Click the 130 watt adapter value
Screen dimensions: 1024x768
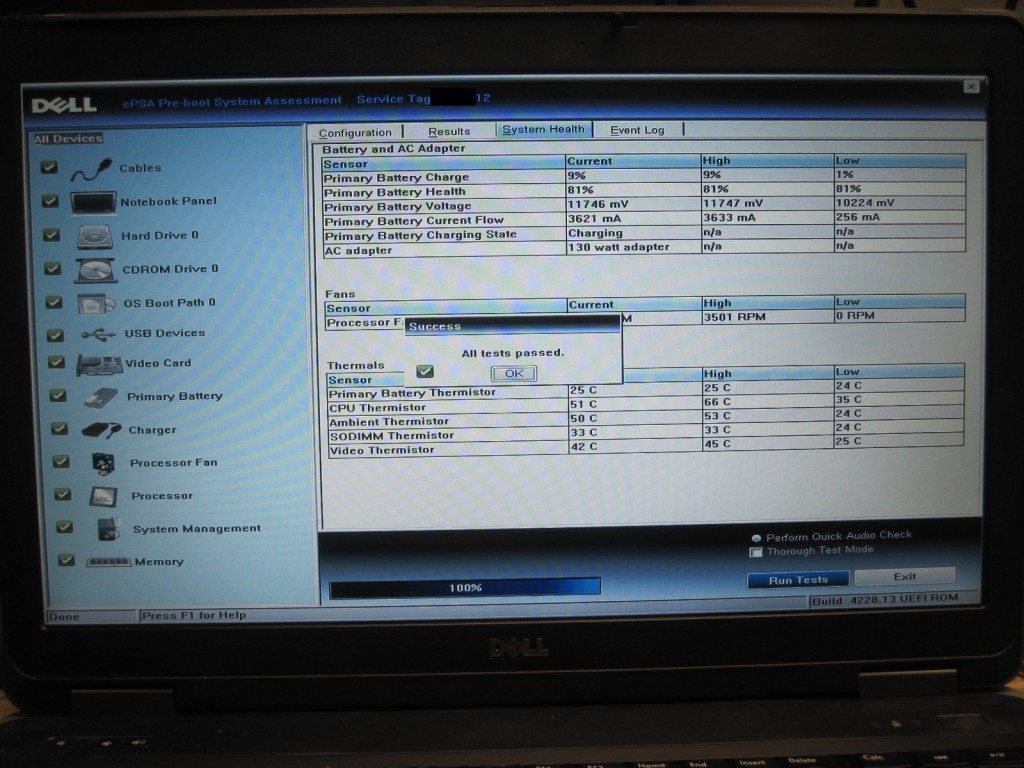(x=618, y=247)
